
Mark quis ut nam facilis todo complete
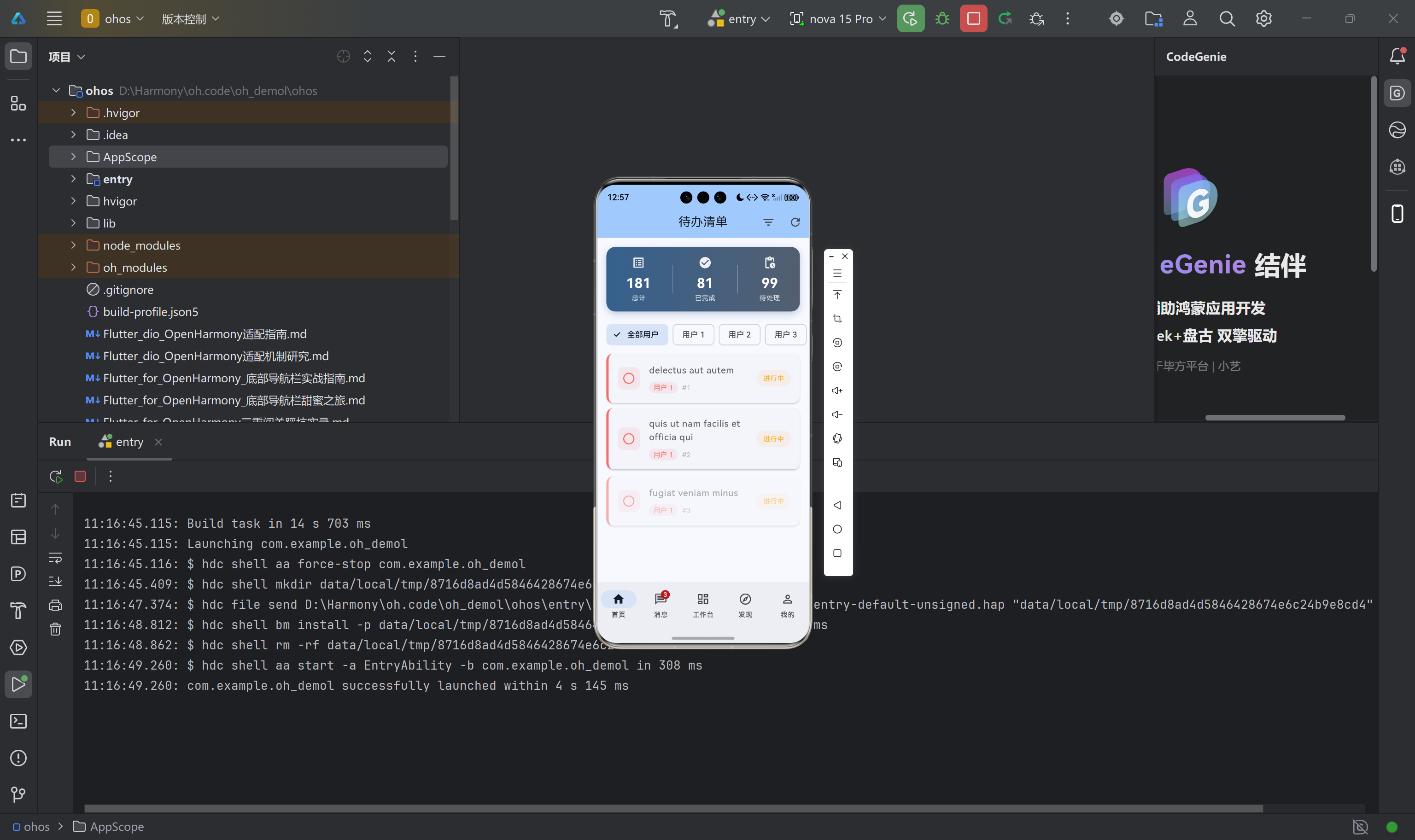tap(628, 439)
